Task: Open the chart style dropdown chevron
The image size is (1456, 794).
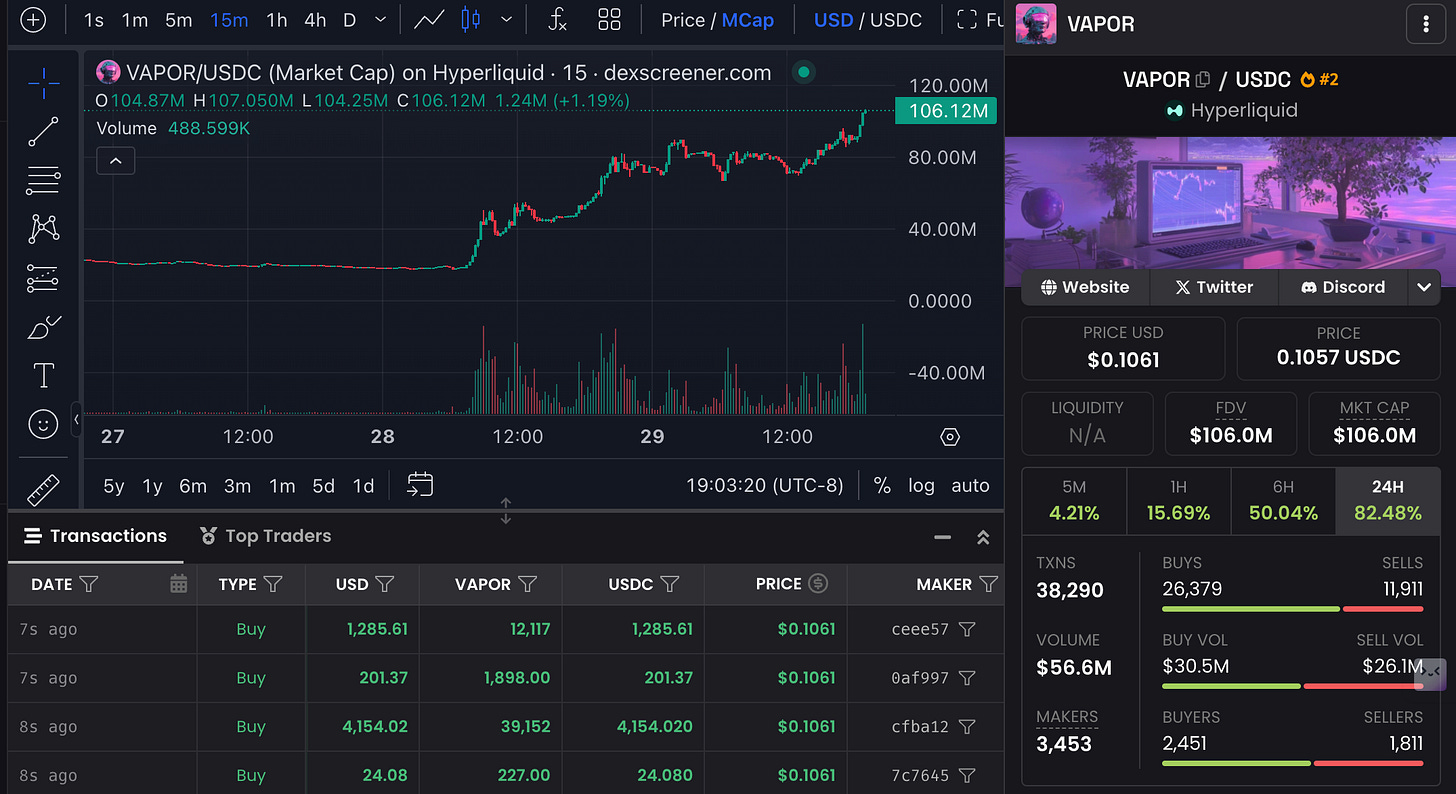Action: click(507, 20)
